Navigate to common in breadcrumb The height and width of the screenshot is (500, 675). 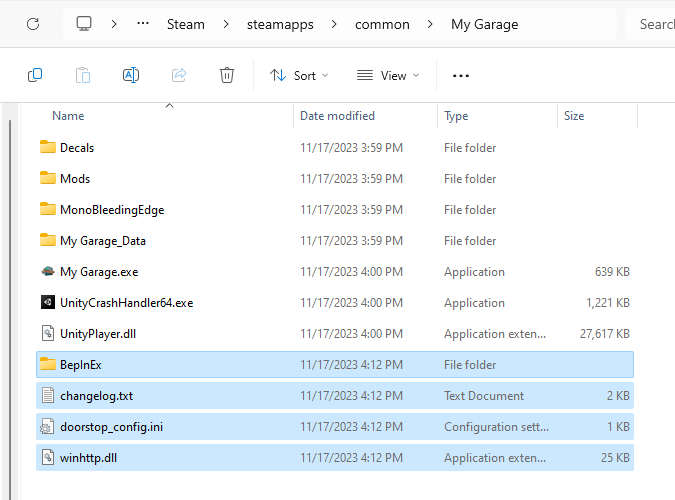382,25
